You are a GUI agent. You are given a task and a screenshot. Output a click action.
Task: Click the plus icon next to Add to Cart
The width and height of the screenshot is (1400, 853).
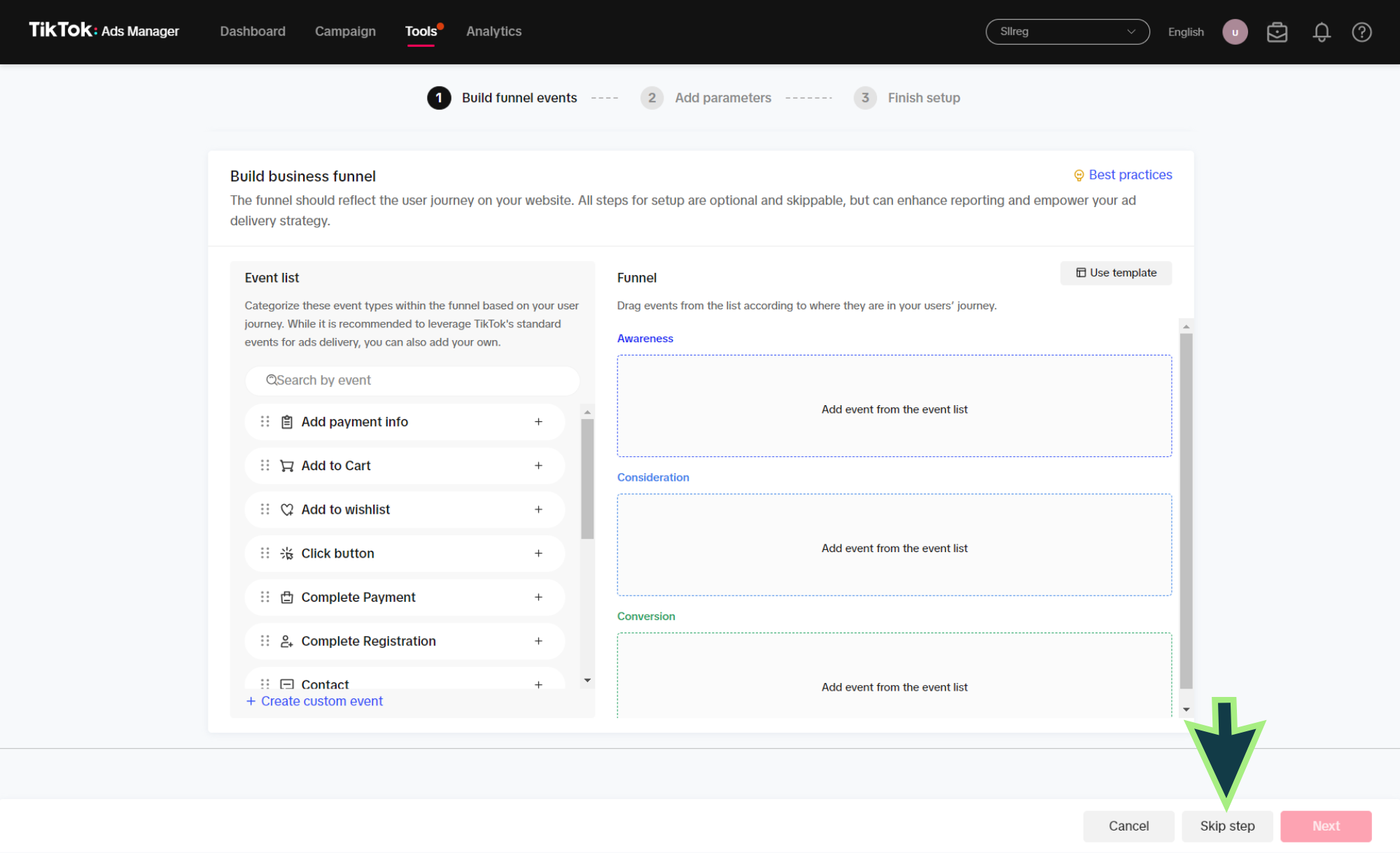click(538, 466)
